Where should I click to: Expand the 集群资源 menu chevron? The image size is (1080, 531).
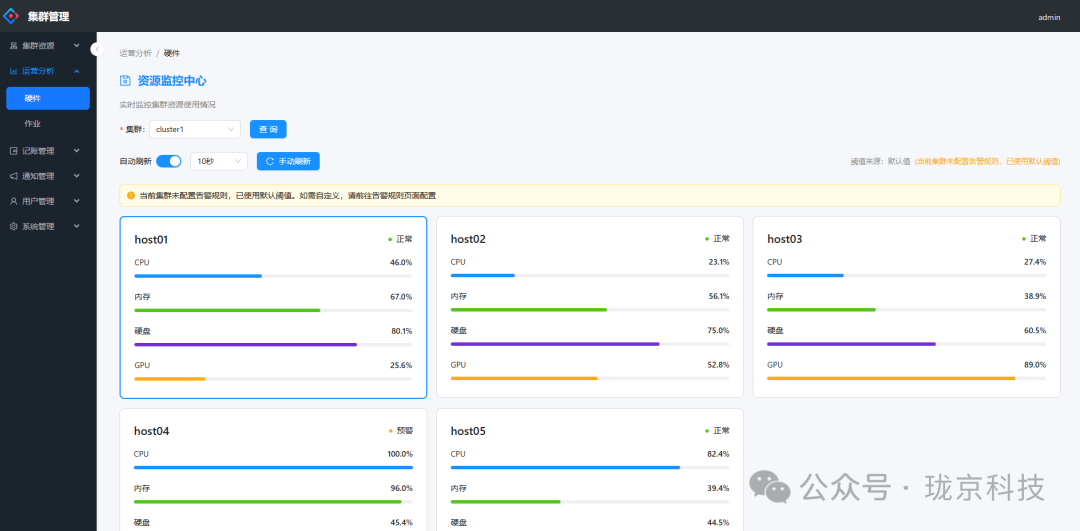(x=76, y=45)
